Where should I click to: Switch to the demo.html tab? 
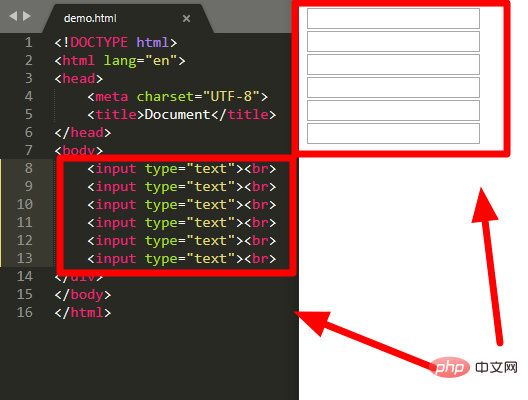click(x=90, y=18)
